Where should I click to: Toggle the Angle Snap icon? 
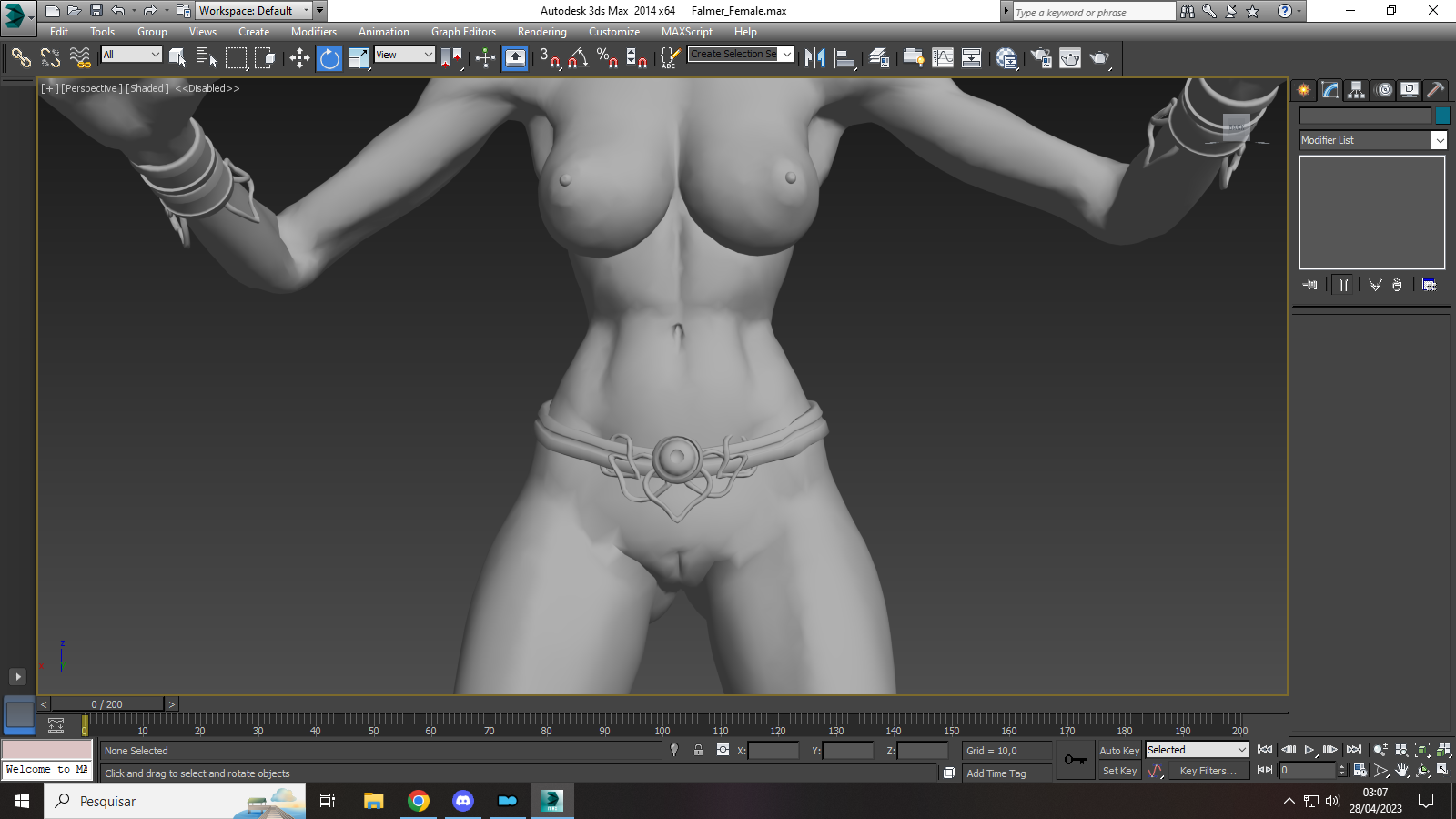point(579,58)
